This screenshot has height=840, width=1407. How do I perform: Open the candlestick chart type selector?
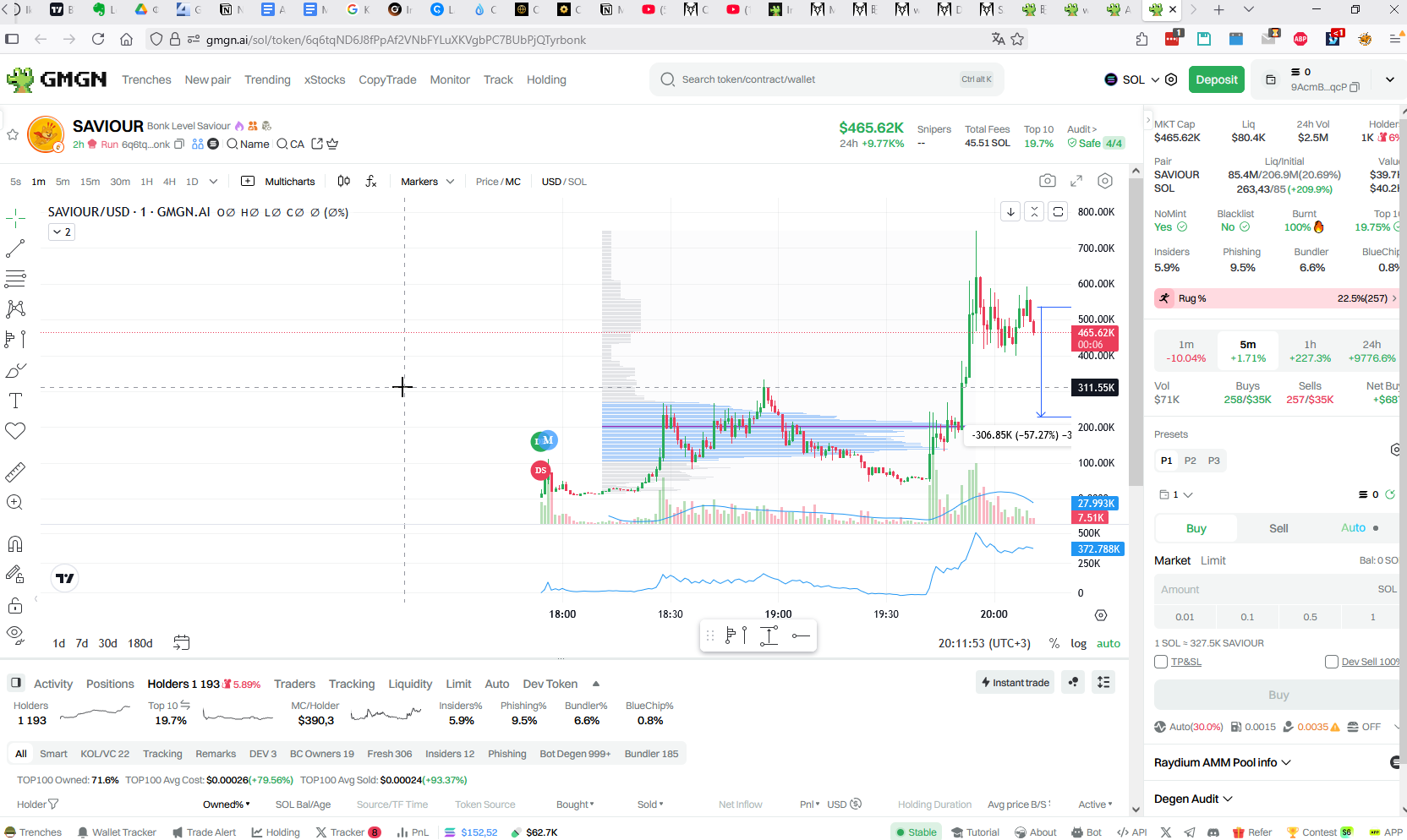point(343,181)
